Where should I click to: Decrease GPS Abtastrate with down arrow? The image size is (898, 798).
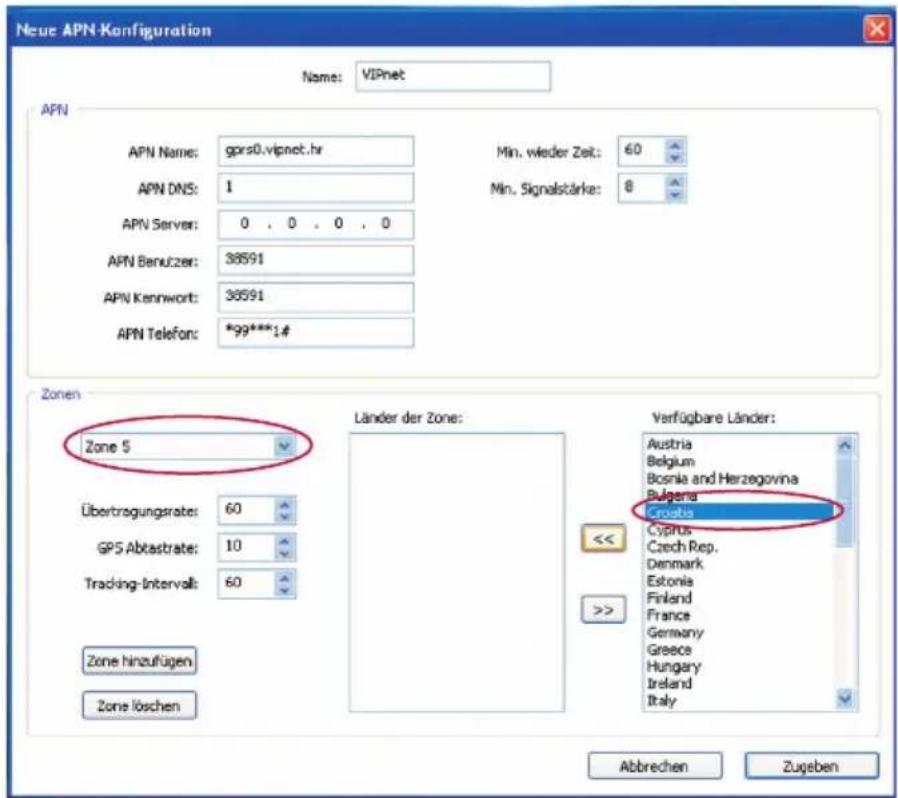point(285,553)
